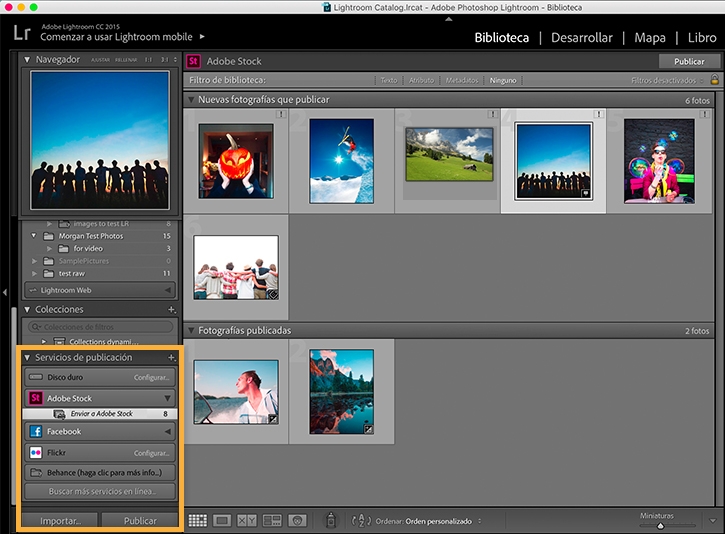Click the Importar... button

coord(60,521)
